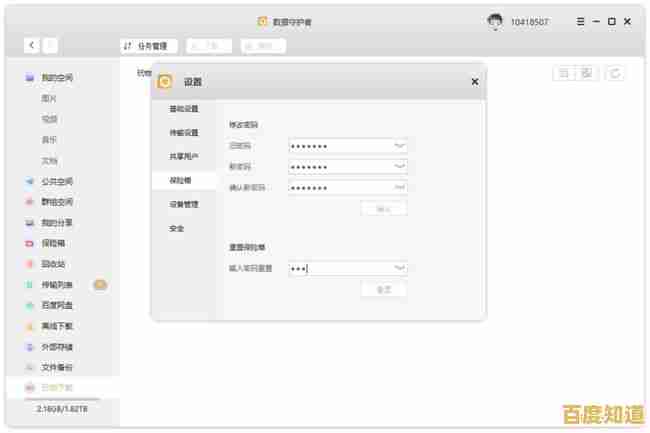The height and width of the screenshot is (433, 650).
Task: Switch to list view icon
Action: coord(564,73)
